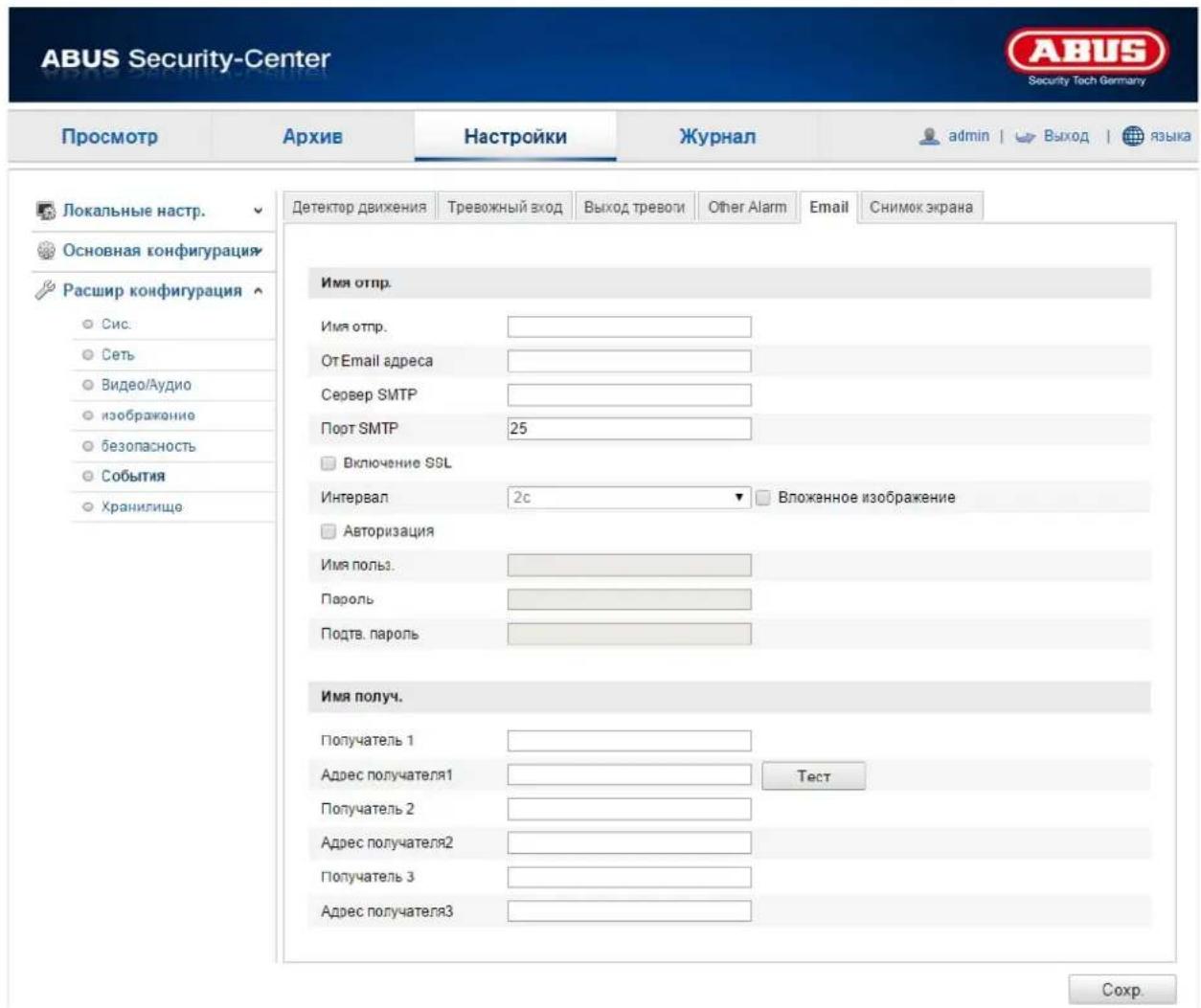The height and width of the screenshot is (1008, 1201).
Task: Click the Получатель 2 field
Action: 629,809
